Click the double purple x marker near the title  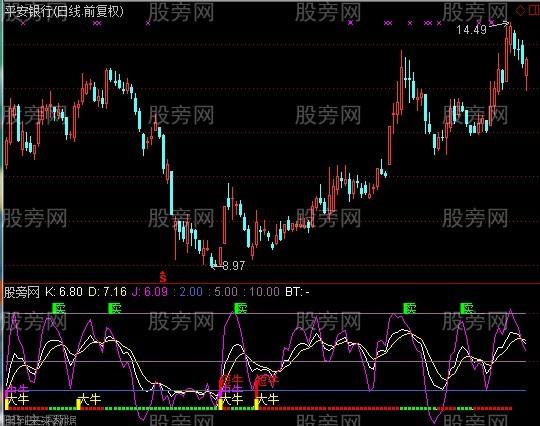(x=97, y=23)
